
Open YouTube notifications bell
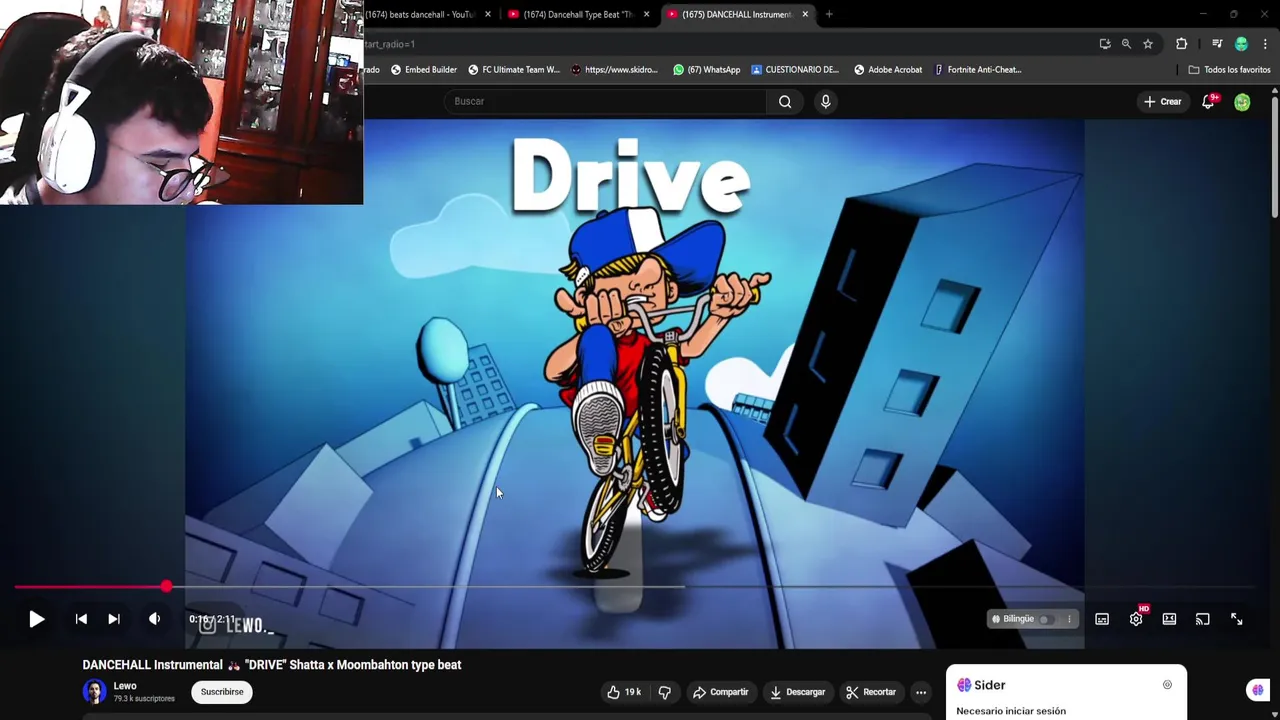click(1208, 101)
